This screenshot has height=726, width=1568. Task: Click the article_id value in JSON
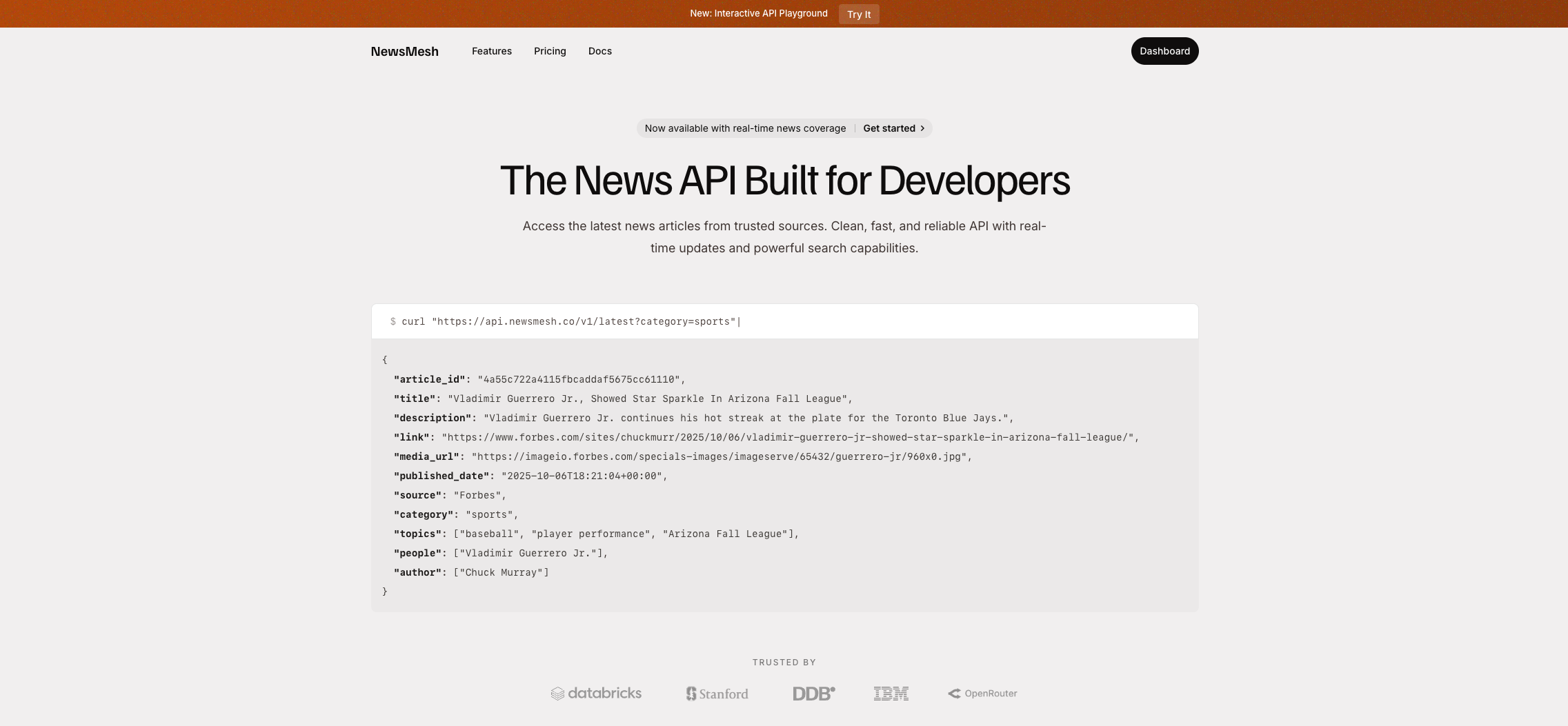579,379
